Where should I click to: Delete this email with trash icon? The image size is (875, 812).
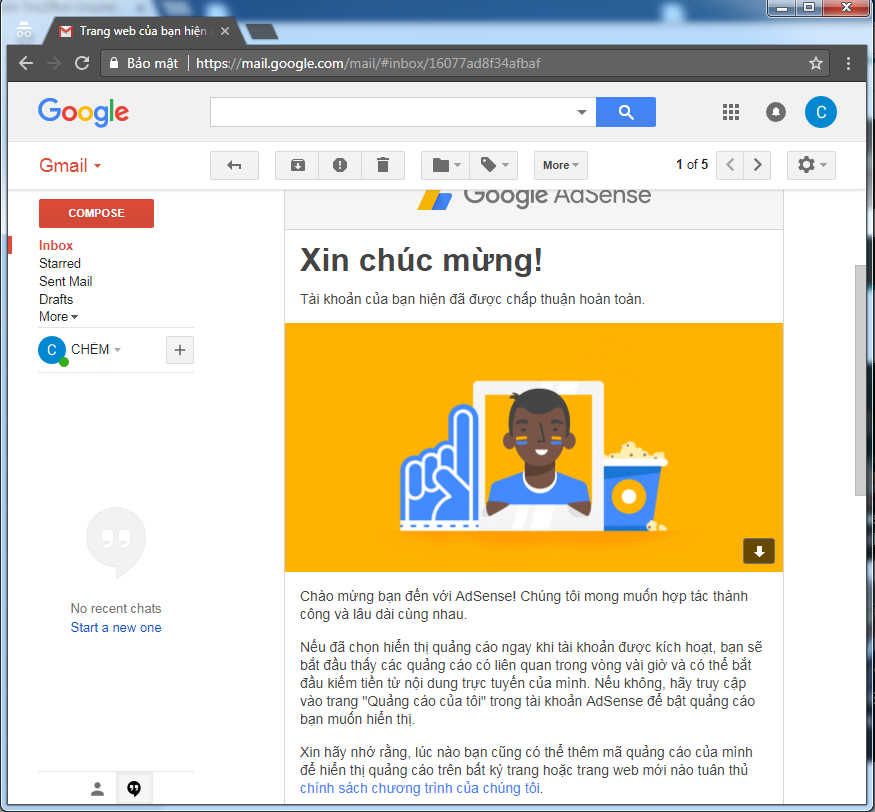383,165
